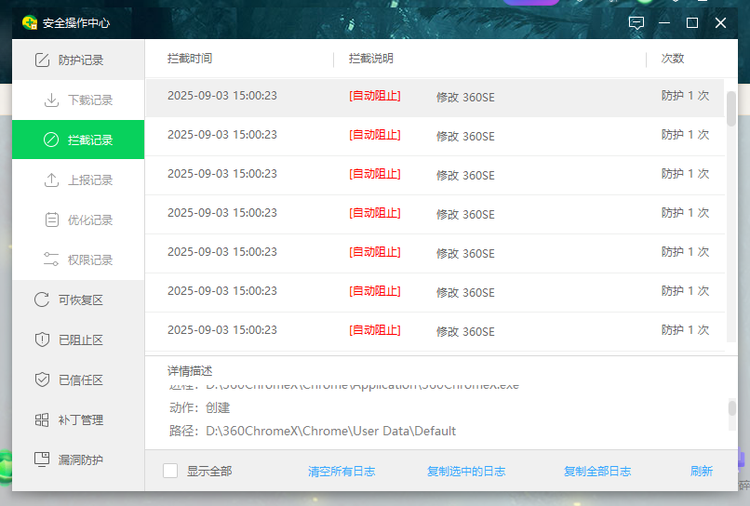
Task: Click 清空所有日志 link
Action: click(342, 471)
